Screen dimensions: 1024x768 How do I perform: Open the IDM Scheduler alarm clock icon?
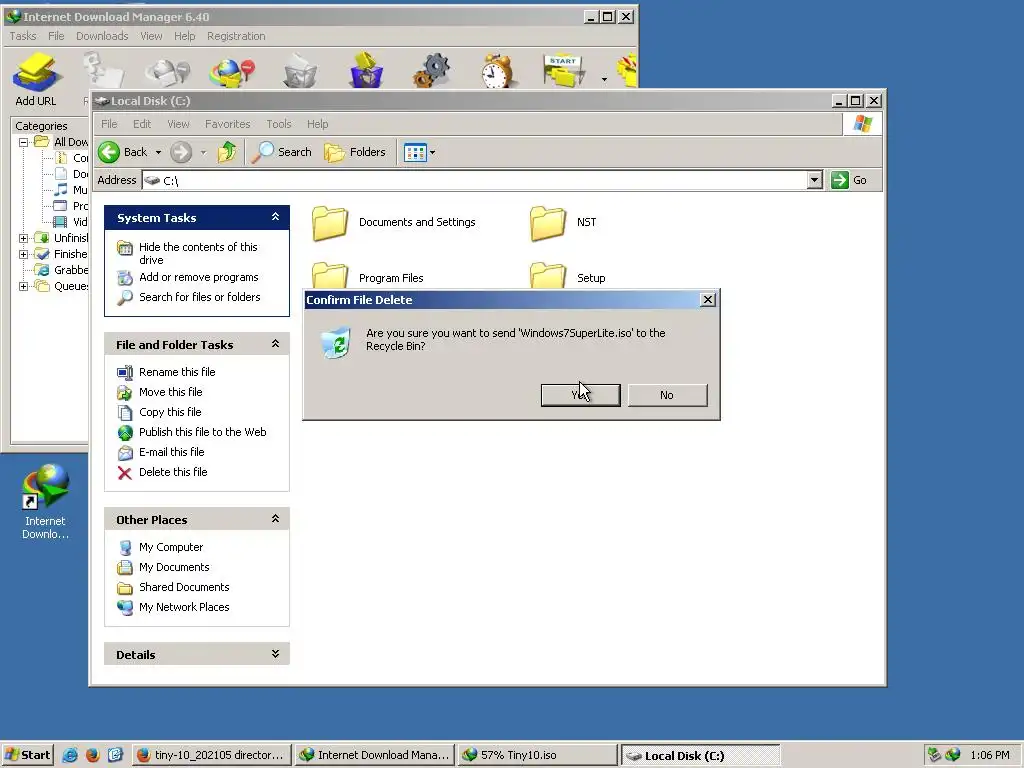click(x=497, y=71)
